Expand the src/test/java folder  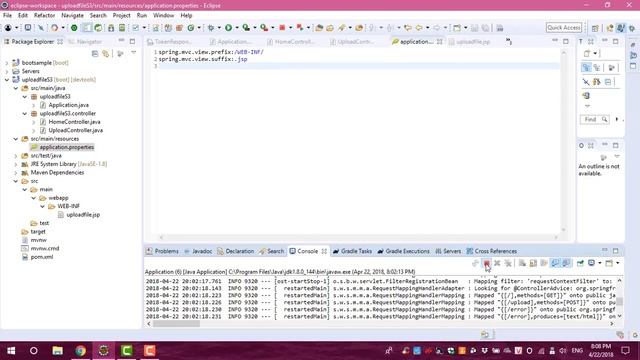tap(16, 156)
